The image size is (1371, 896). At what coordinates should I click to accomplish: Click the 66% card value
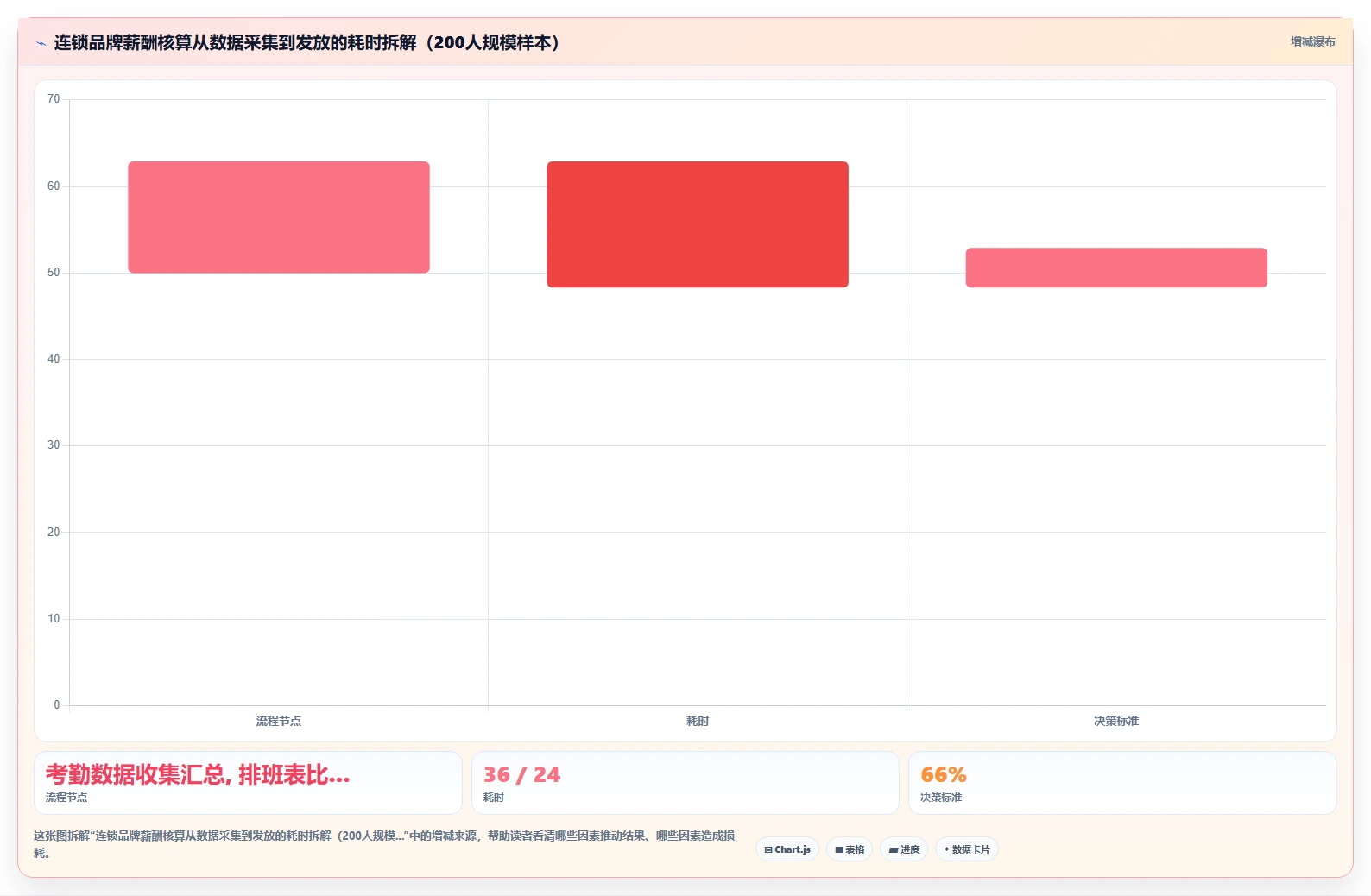(944, 774)
